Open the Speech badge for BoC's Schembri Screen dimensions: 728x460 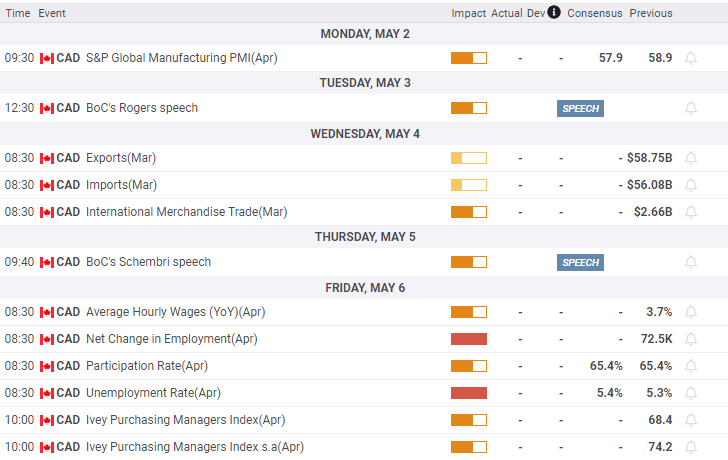click(580, 262)
